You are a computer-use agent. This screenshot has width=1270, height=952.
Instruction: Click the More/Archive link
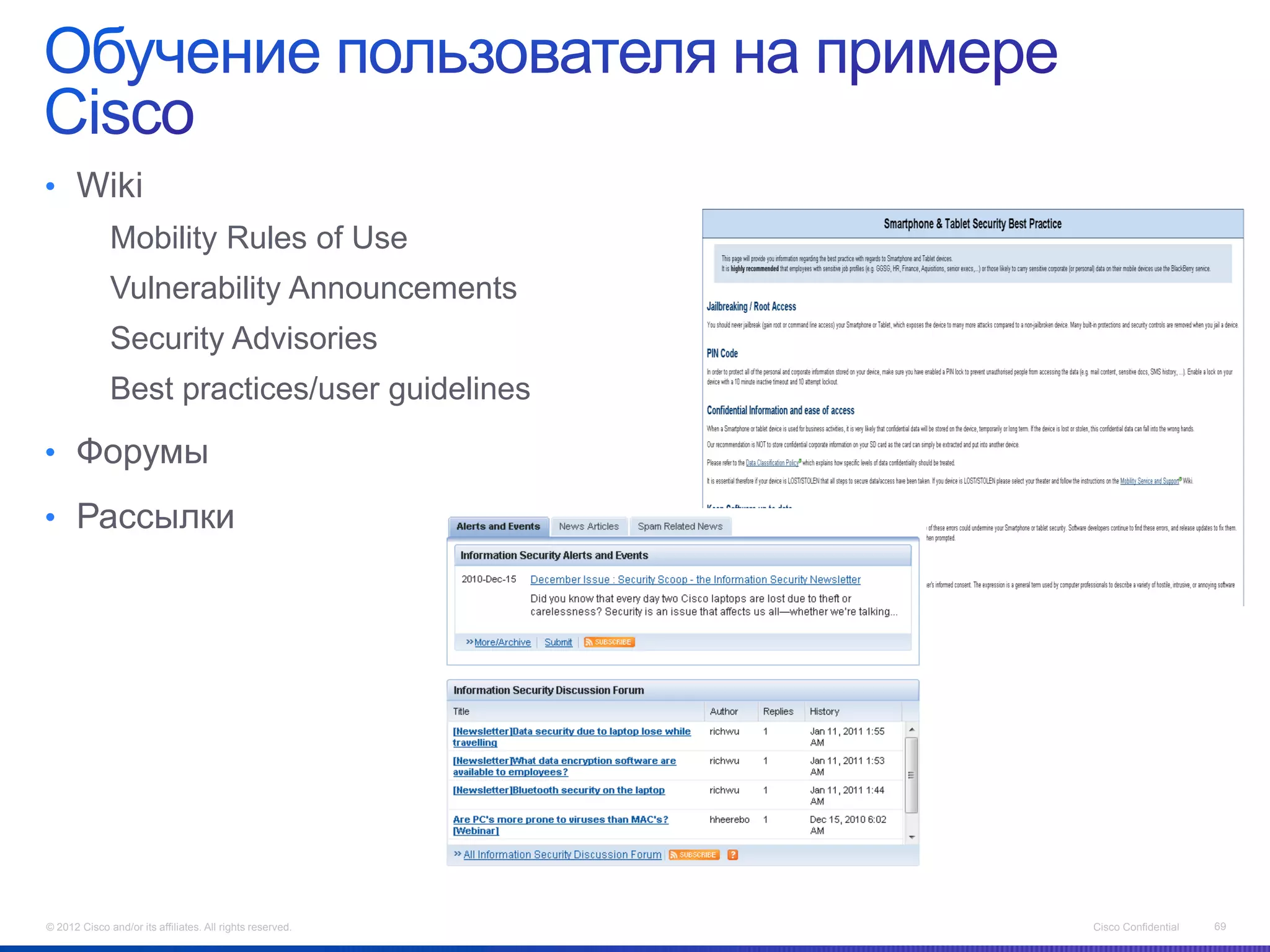[502, 642]
